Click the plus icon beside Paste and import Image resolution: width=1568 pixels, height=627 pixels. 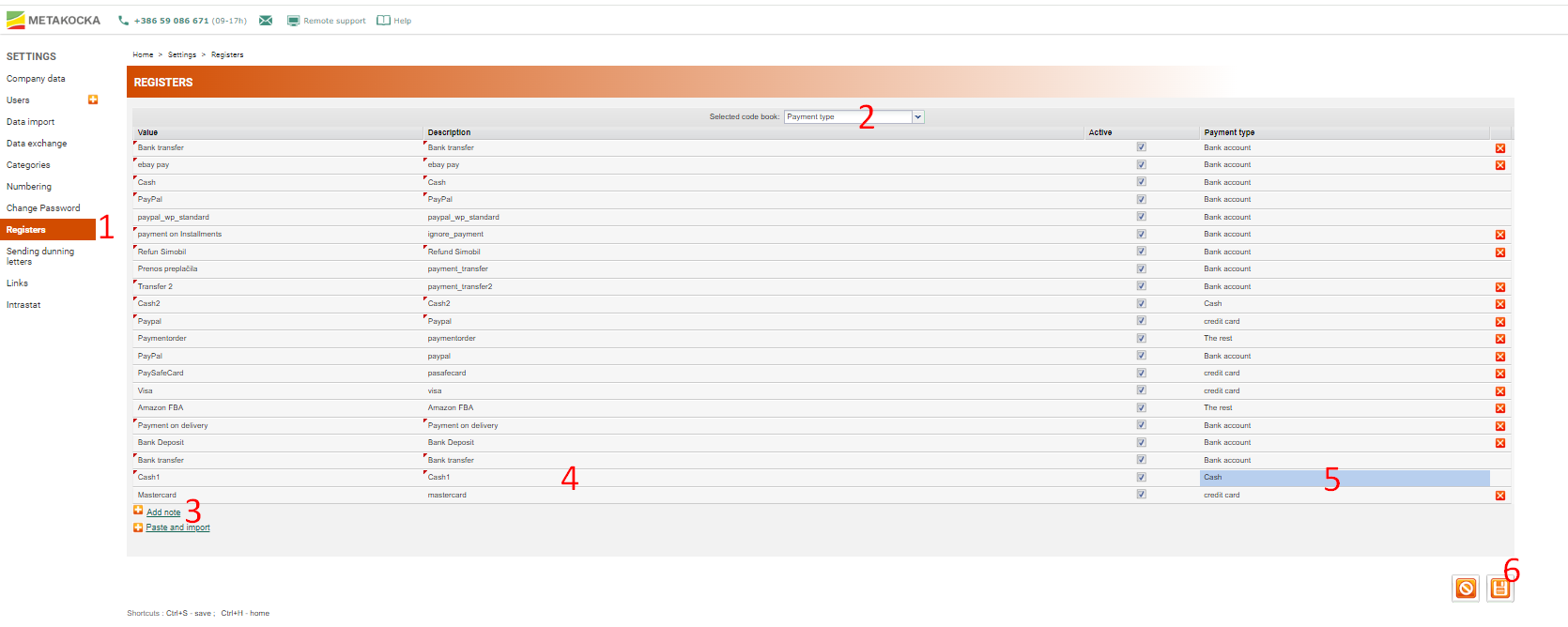point(138,527)
